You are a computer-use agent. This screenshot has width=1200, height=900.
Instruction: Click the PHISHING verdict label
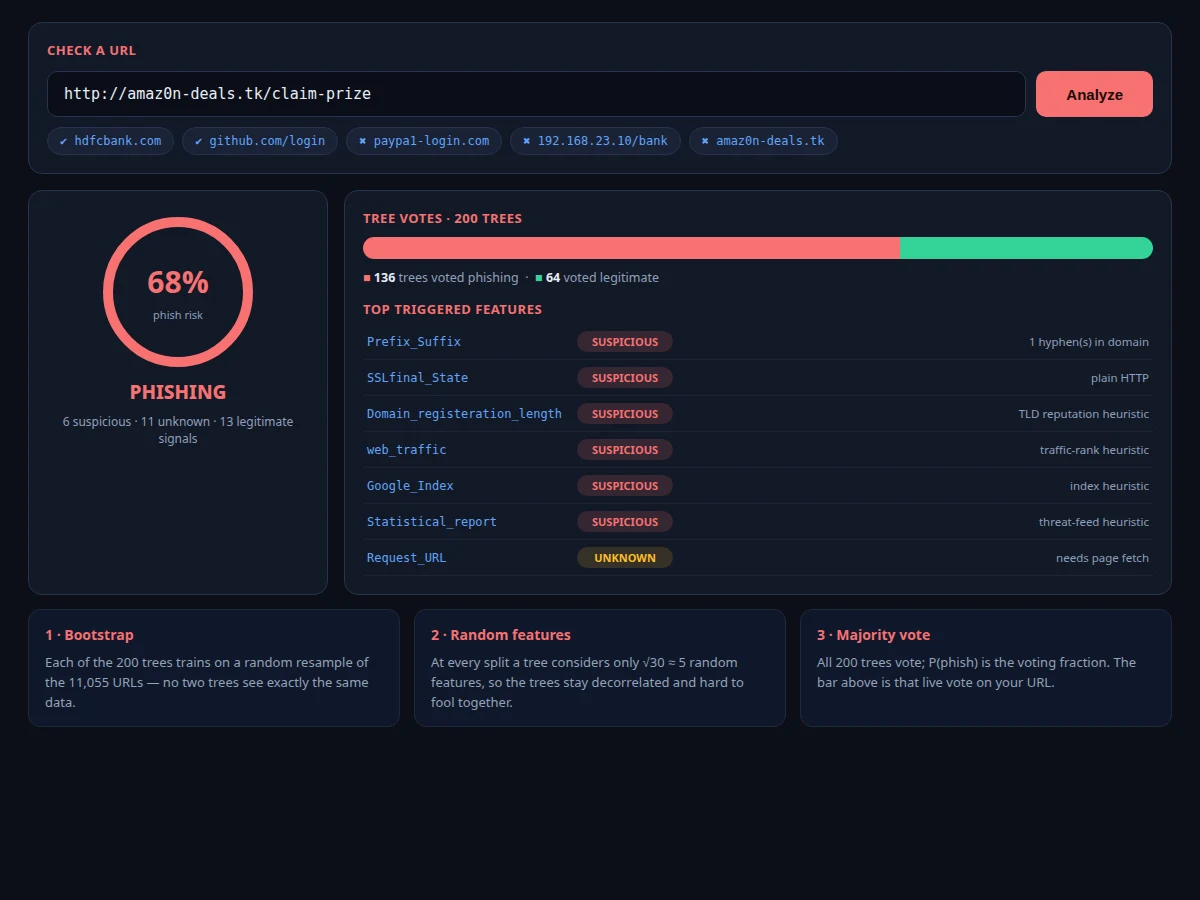[x=178, y=392]
